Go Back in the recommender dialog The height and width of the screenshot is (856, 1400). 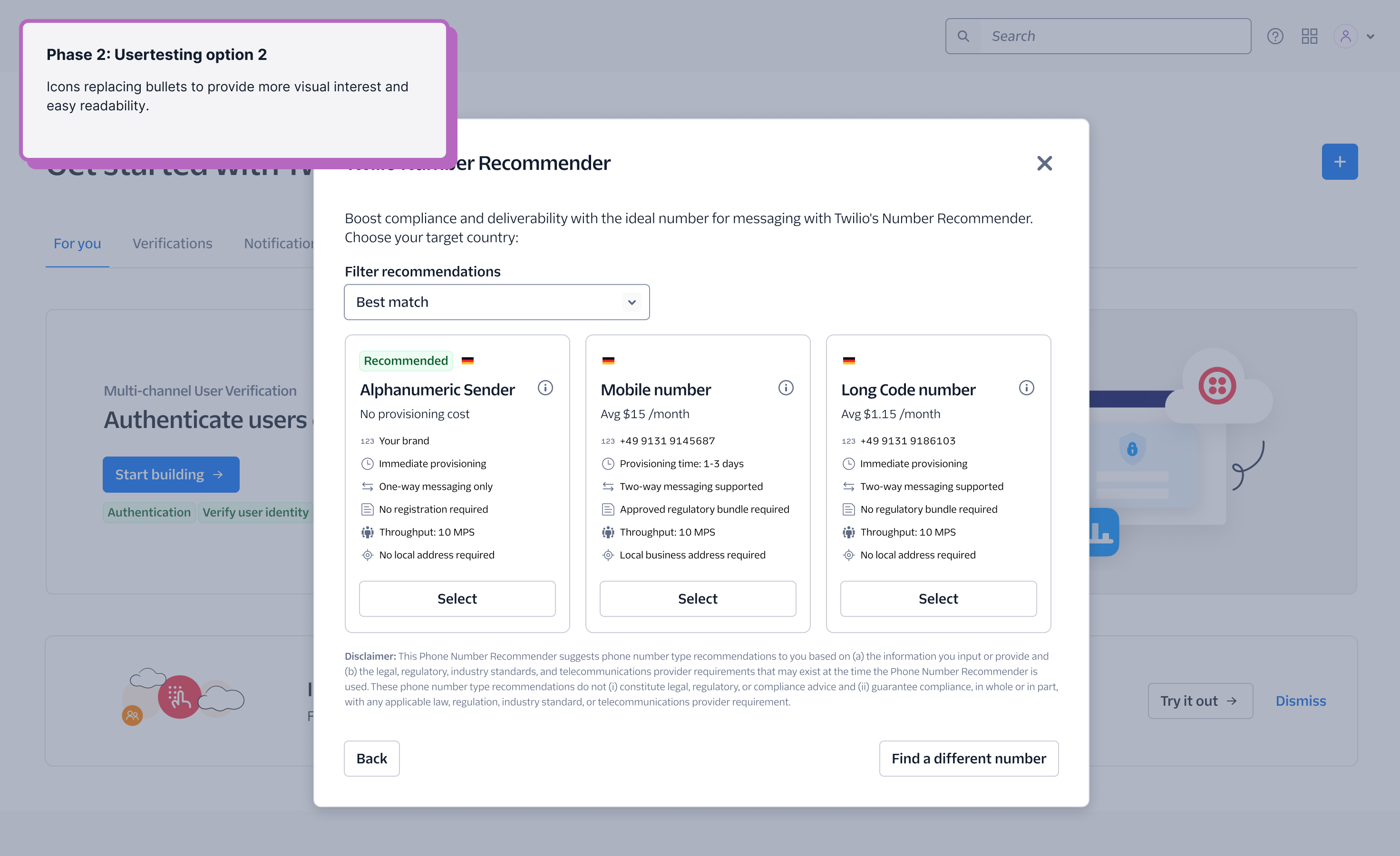(x=371, y=759)
